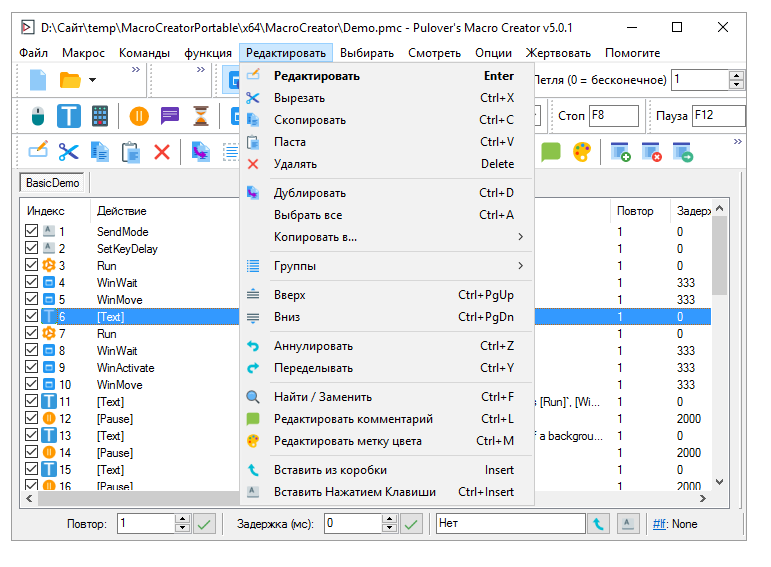Click the Insert keystroke icon at bottom right
This screenshot has height=567, width=771.
[627, 524]
